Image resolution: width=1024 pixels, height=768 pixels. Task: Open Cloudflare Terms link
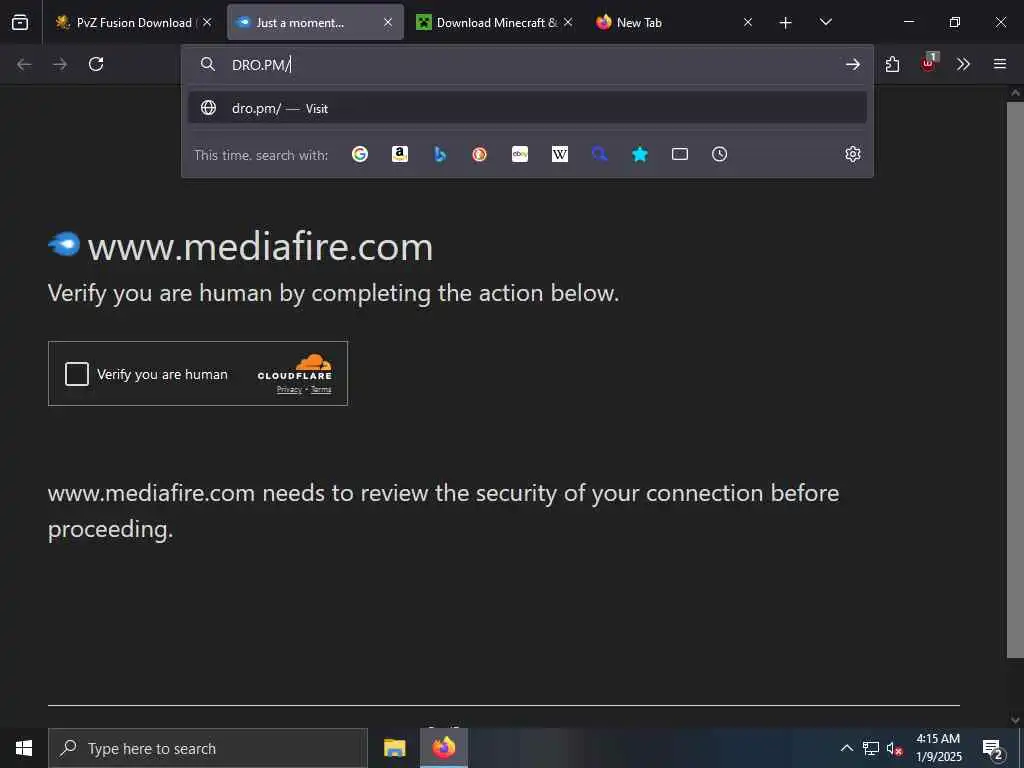click(x=321, y=390)
